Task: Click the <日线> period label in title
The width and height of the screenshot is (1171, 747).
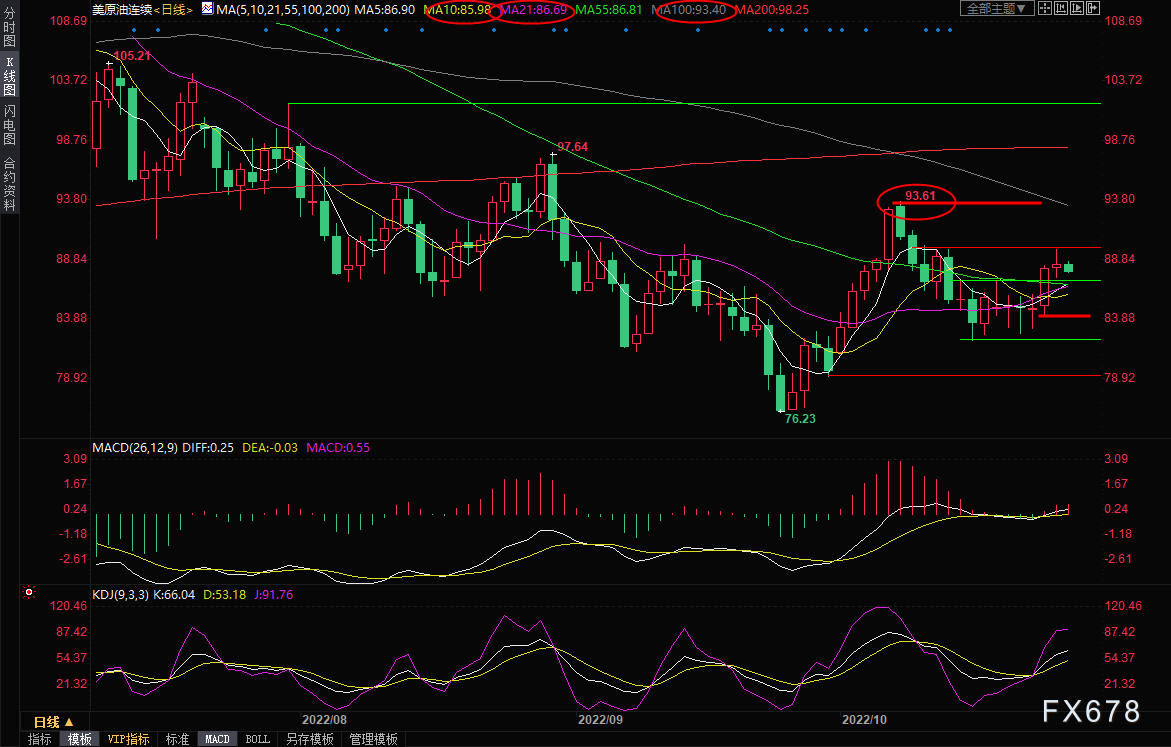Action: [x=173, y=10]
